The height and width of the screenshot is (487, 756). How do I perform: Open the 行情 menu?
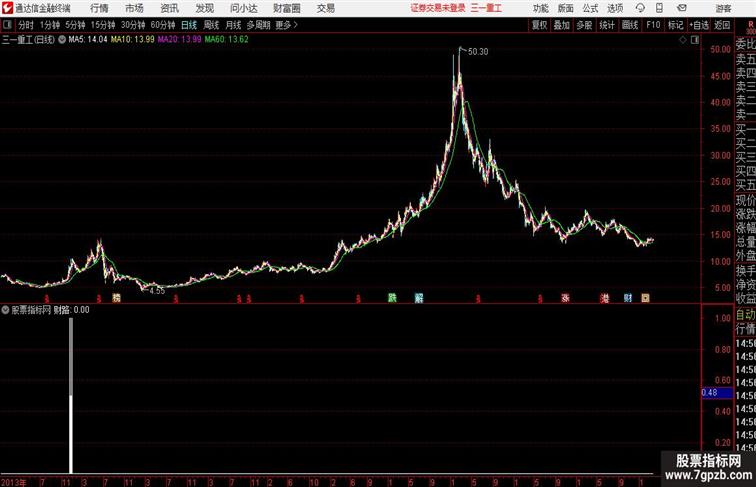pos(99,8)
